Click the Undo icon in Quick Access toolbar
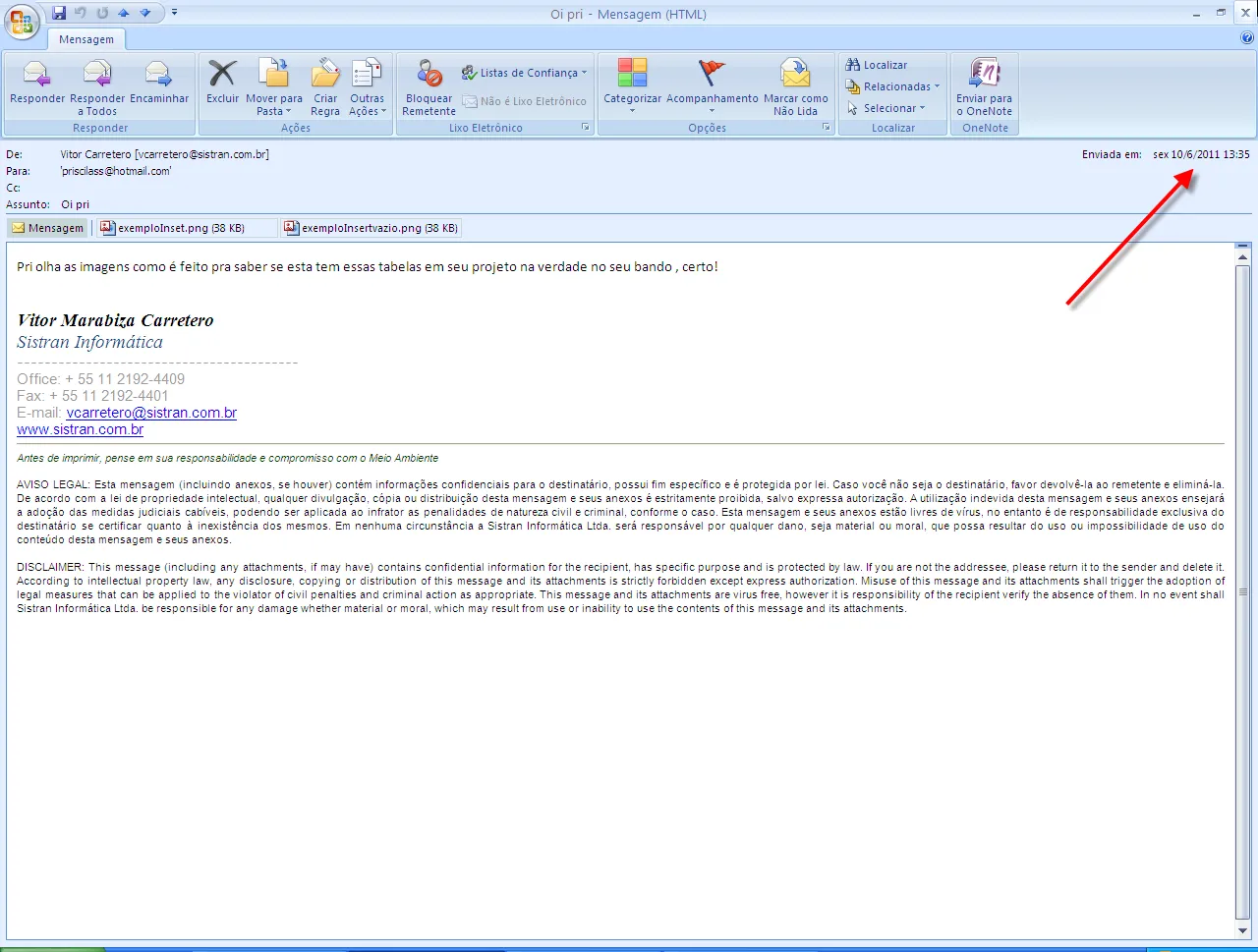 tap(81, 13)
